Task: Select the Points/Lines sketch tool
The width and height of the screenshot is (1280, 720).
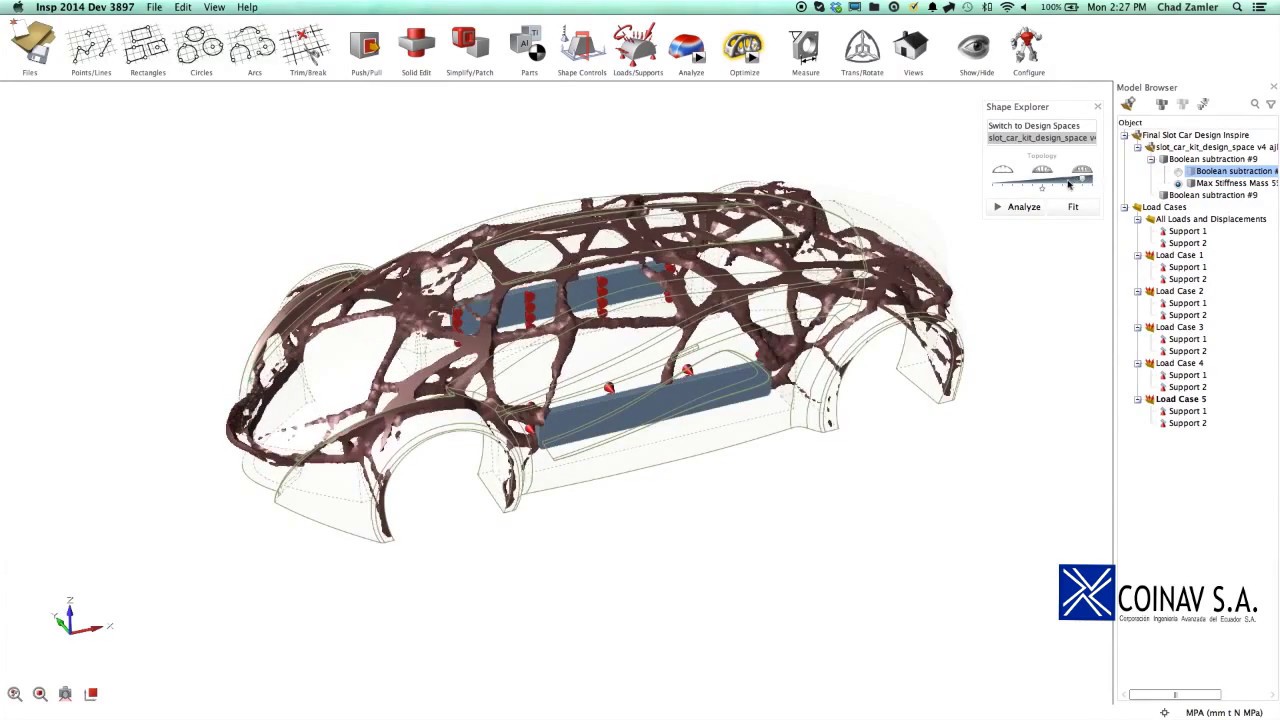Action: point(91,51)
